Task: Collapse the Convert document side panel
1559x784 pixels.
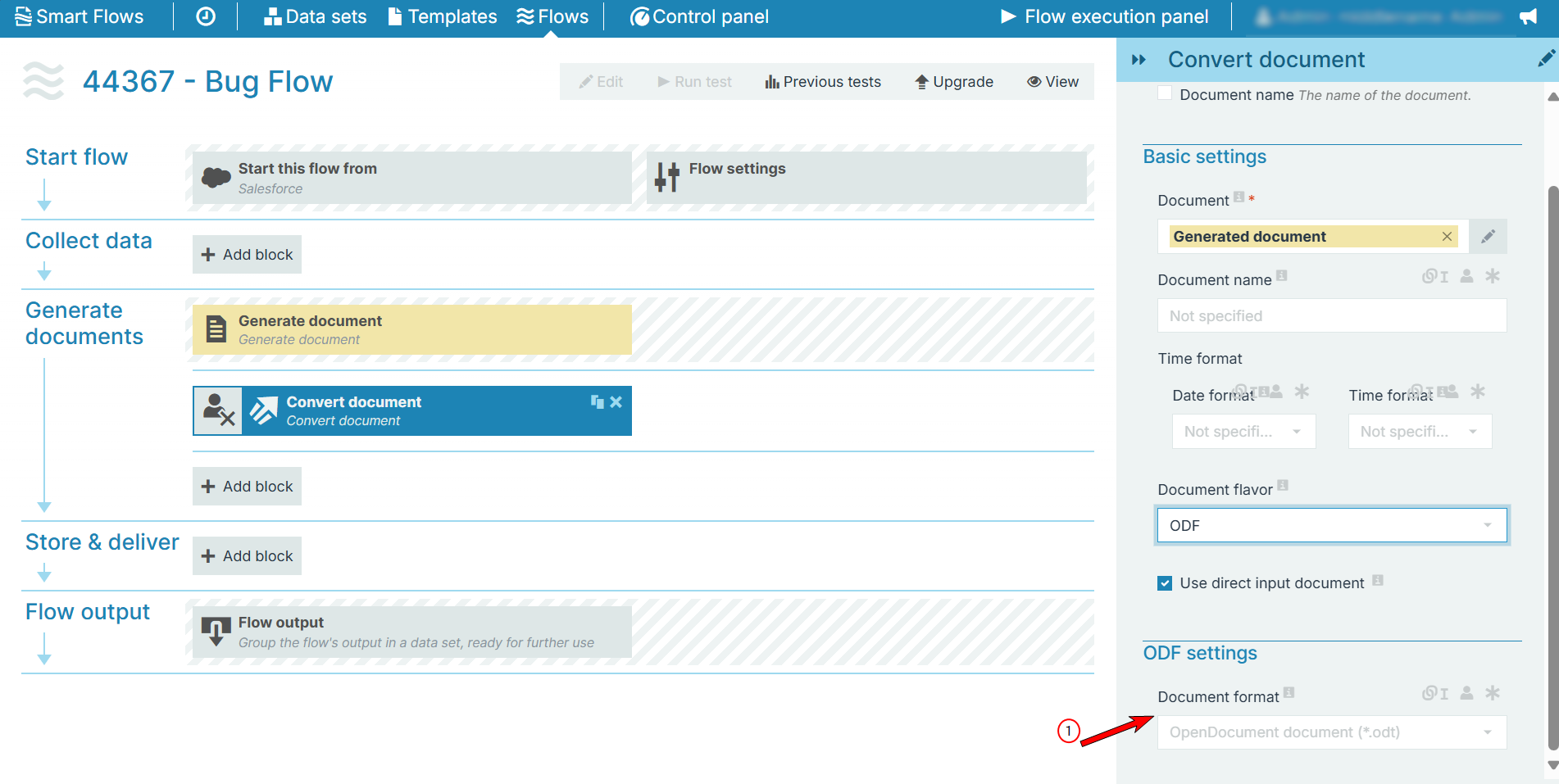Action: point(1139,60)
